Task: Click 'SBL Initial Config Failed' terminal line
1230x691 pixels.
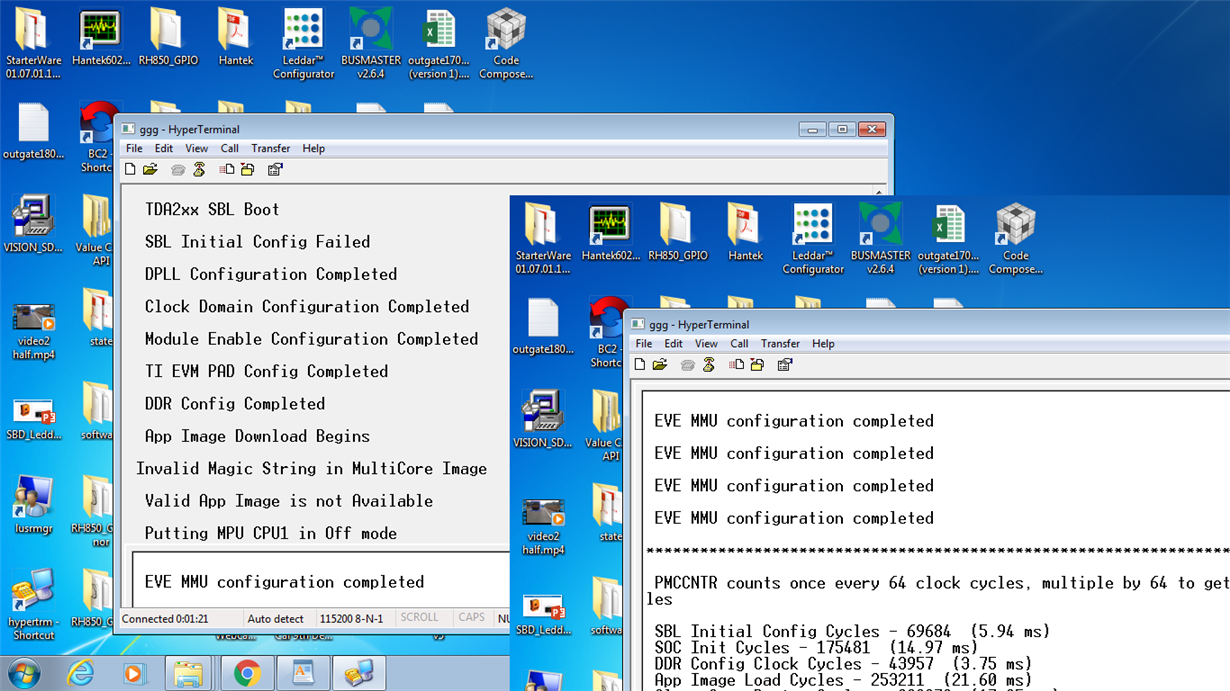Action: pos(257,242)
